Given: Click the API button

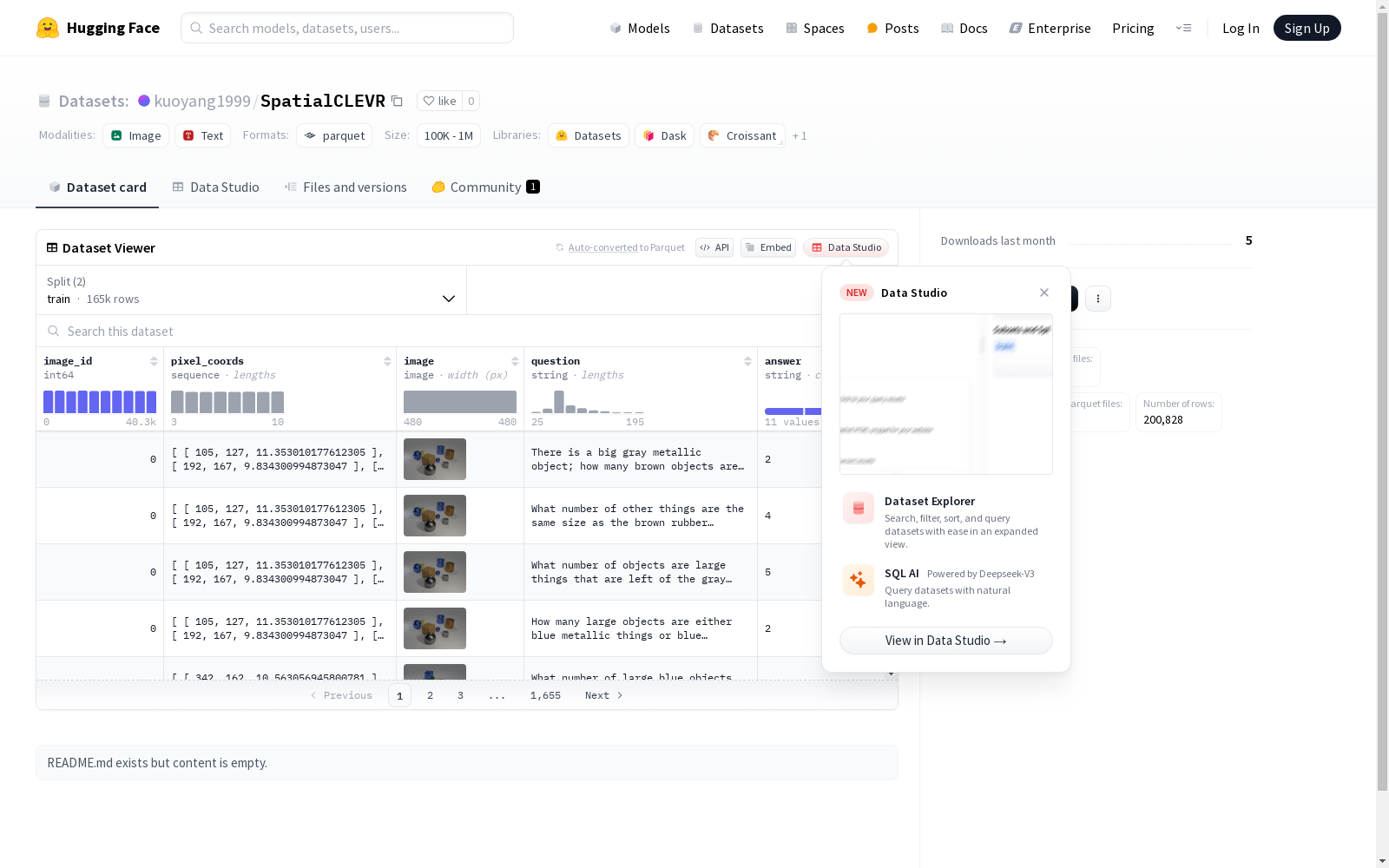Looking at the screenshot, I should [x=714, y=247].
